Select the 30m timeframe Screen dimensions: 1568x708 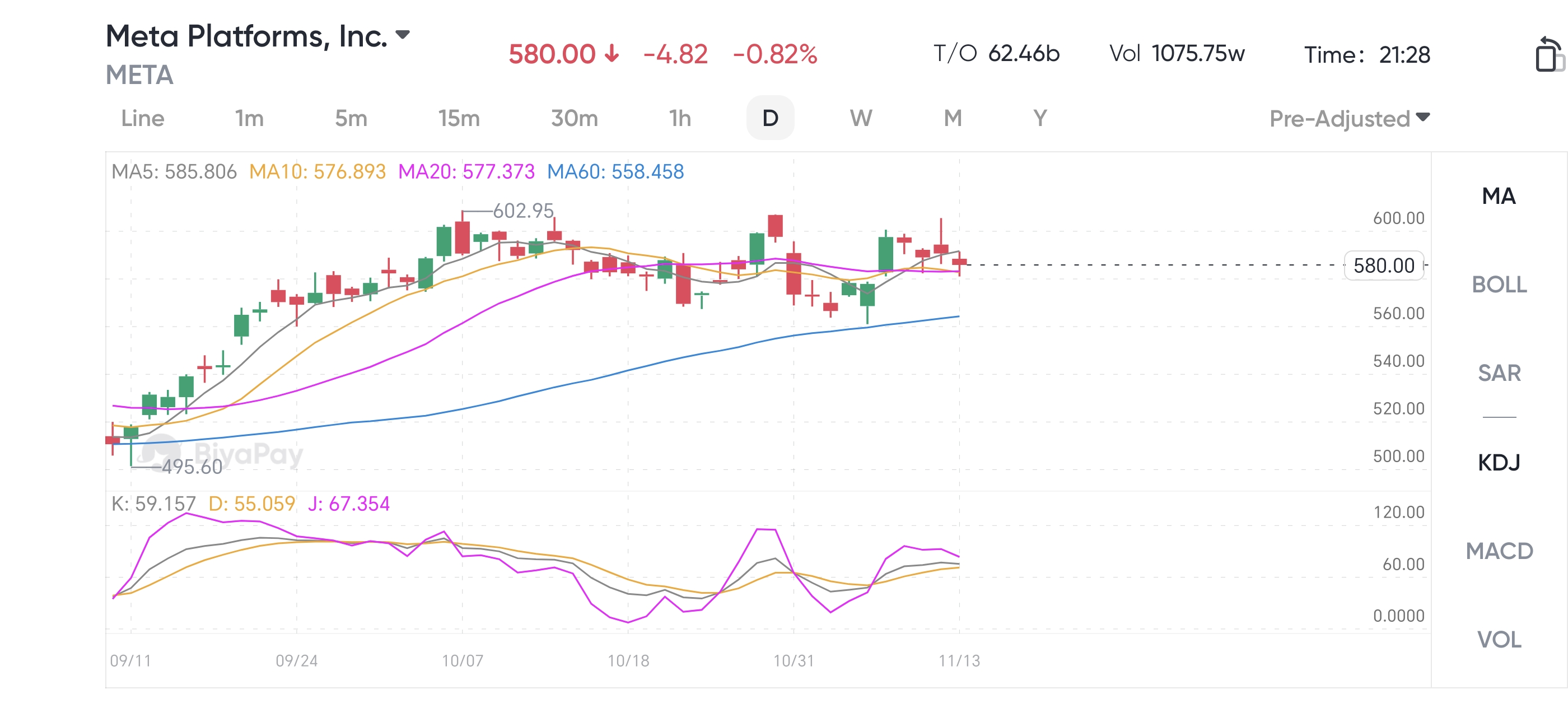[574, 118]
